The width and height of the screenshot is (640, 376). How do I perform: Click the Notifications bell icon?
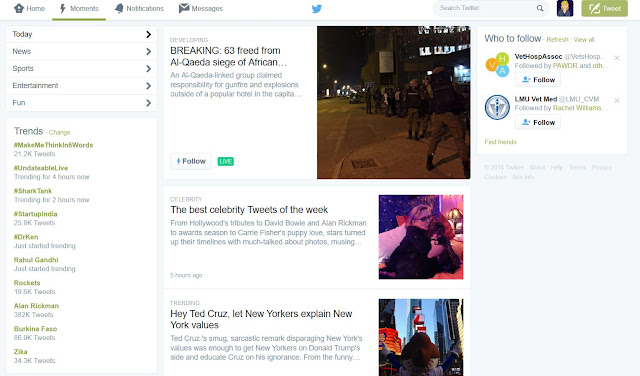coord(119,9)
